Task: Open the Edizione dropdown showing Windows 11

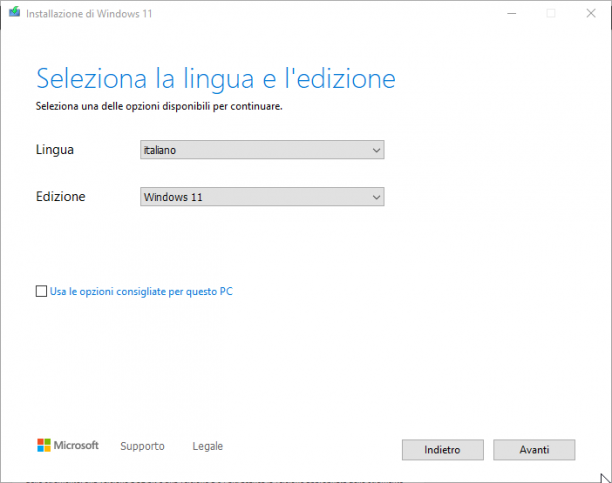Action: point(262,197)
